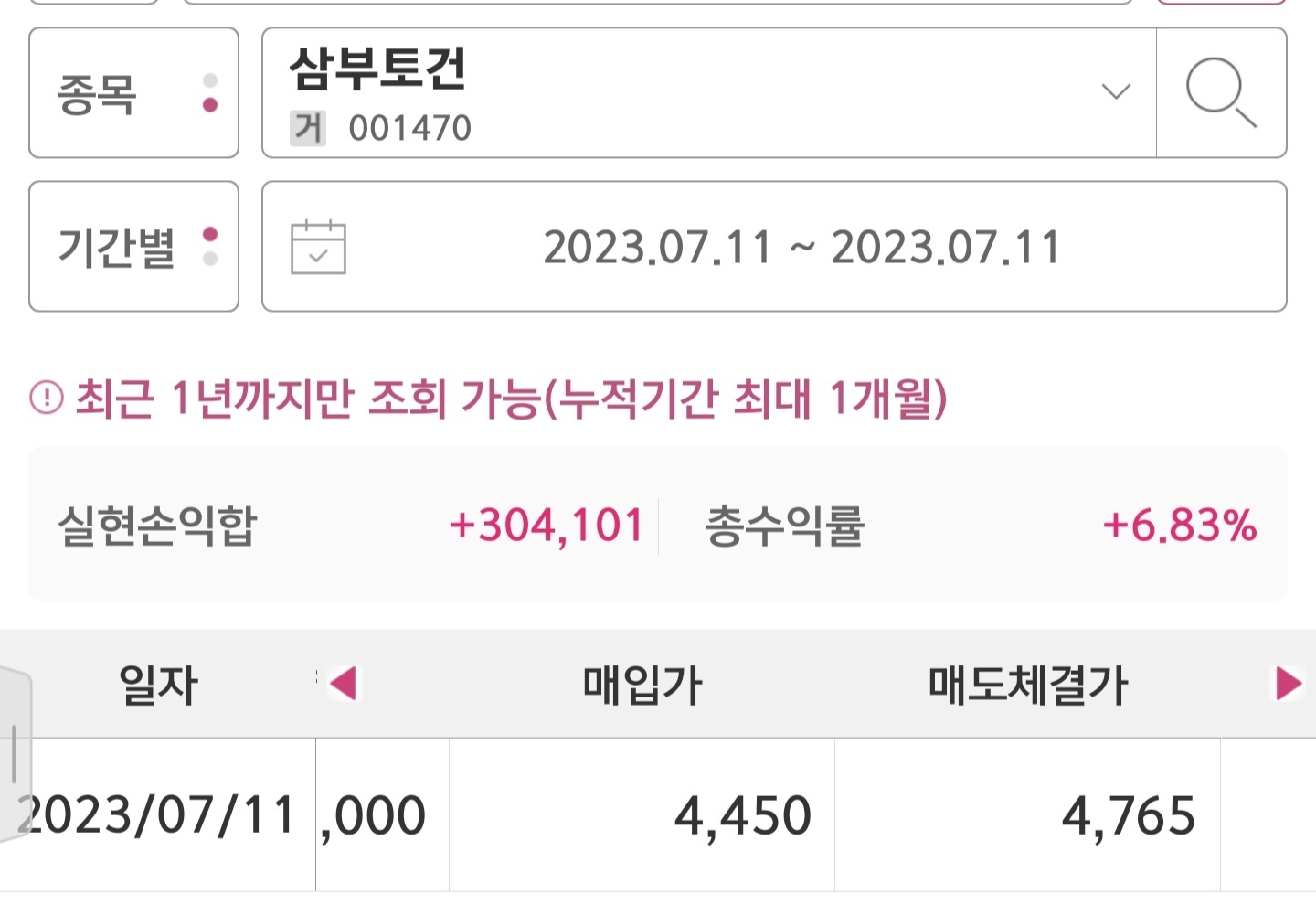This screenshot has width=1316, height=904.
Task: Click the 4,450 purchase price cell
Action: click(x=642, y=814)
